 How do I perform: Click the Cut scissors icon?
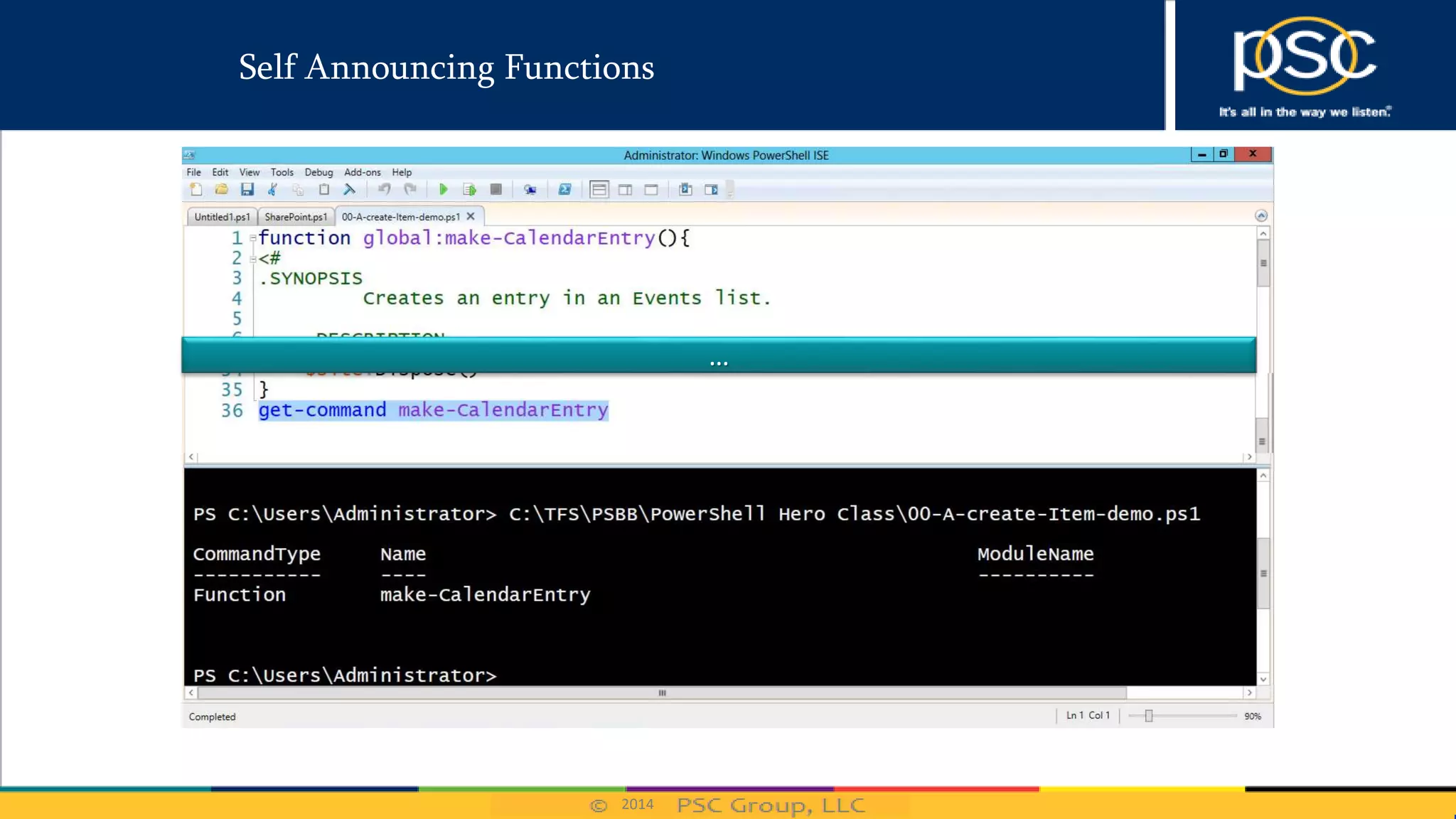(272, 189)
